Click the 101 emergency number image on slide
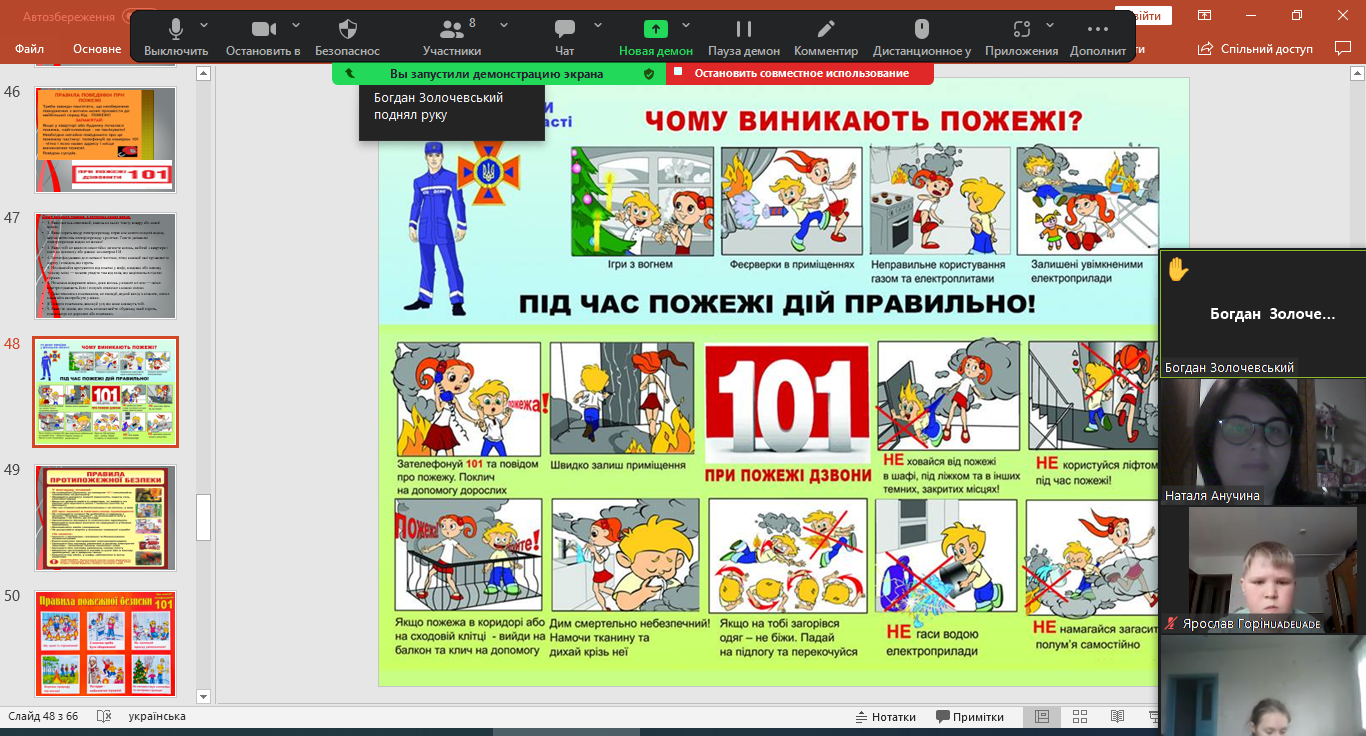 787,403
